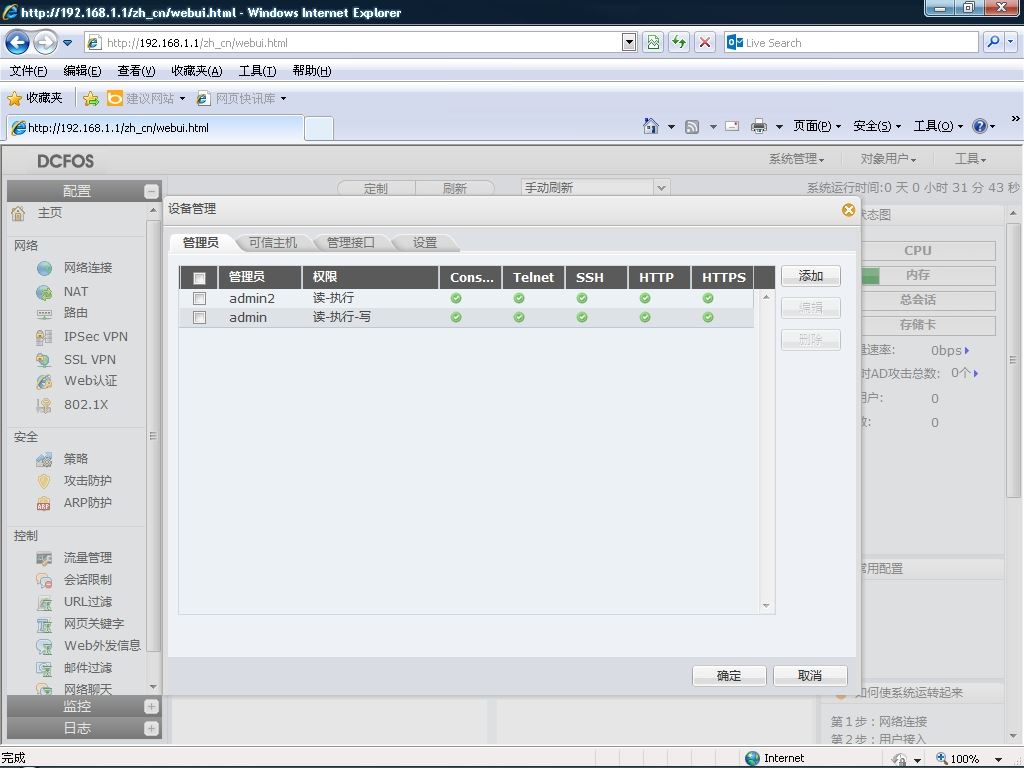Viewport: 1024px width, 768px height.
Task: Open the 帮助(H) menu
Action: coord(312,71)
